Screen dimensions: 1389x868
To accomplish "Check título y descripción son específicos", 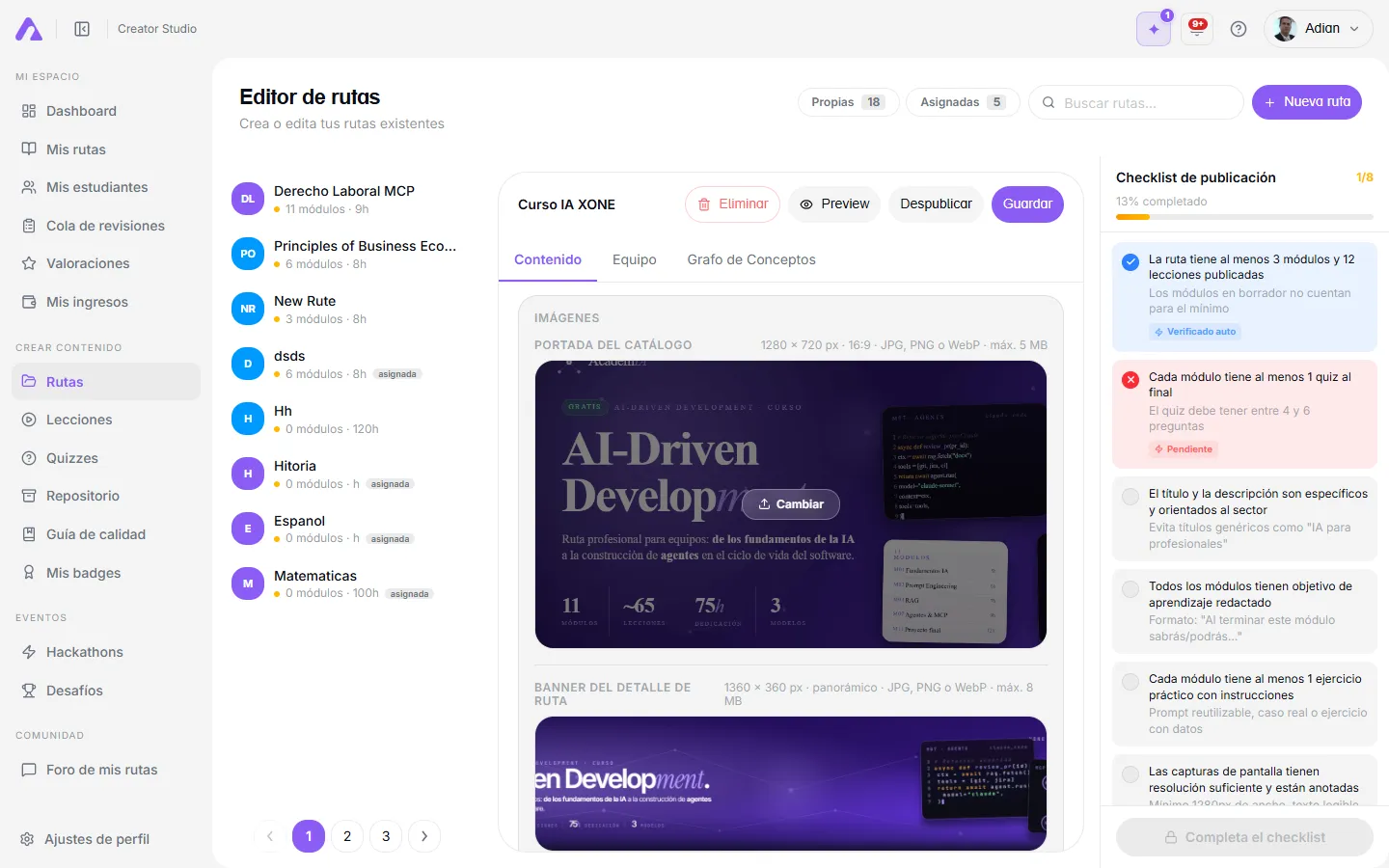I will 1130,497.
